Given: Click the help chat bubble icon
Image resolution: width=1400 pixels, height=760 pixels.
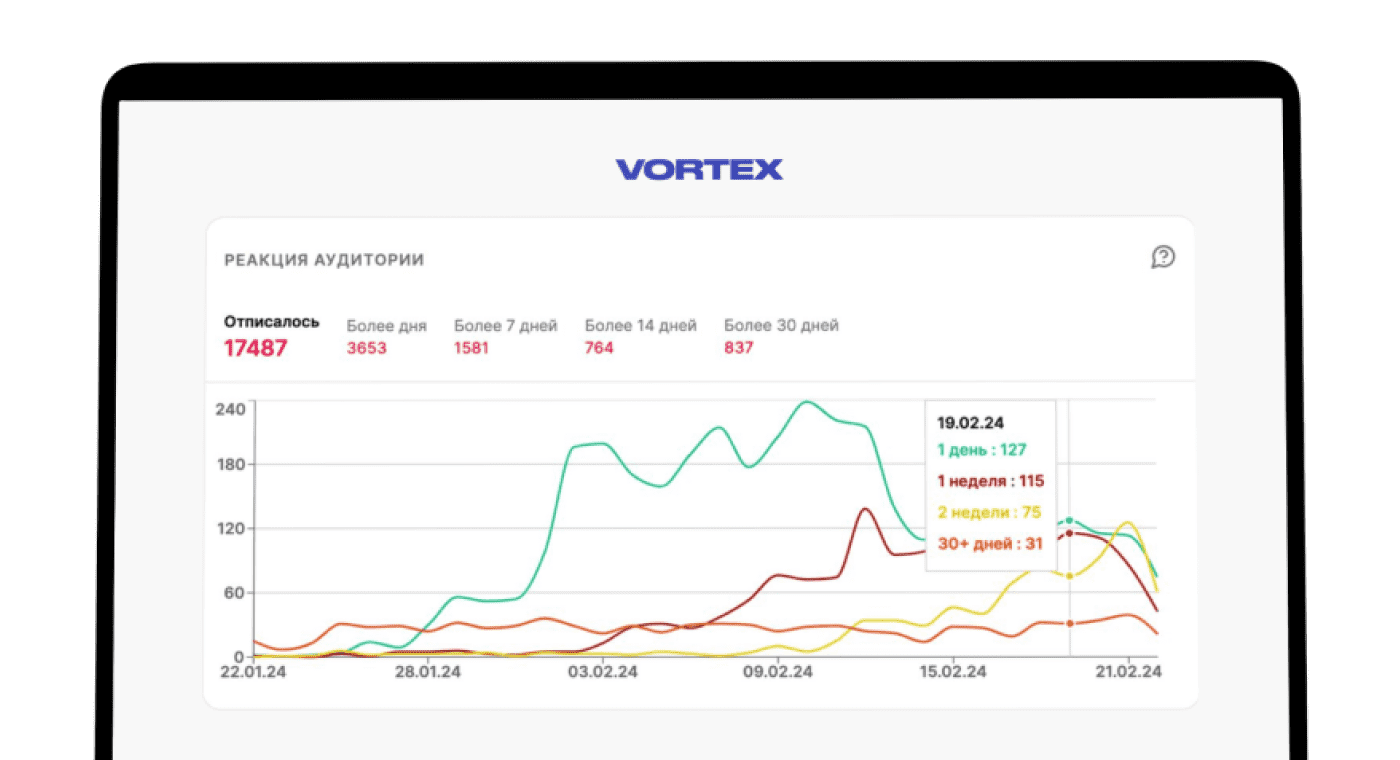Looking at the screenshot, I should (1163, 258).
